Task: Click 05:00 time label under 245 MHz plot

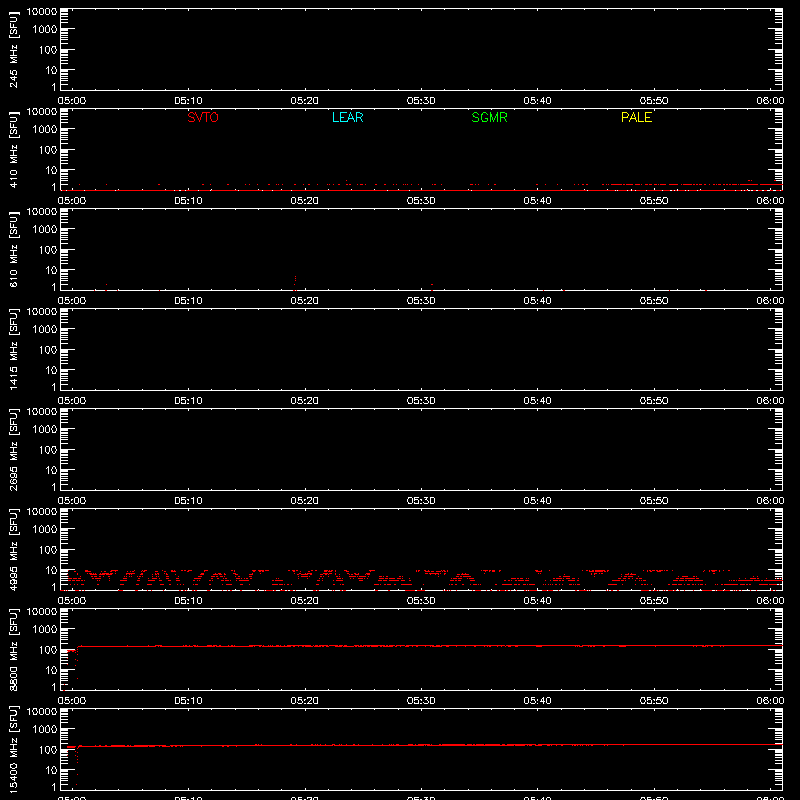Action: 72,101
